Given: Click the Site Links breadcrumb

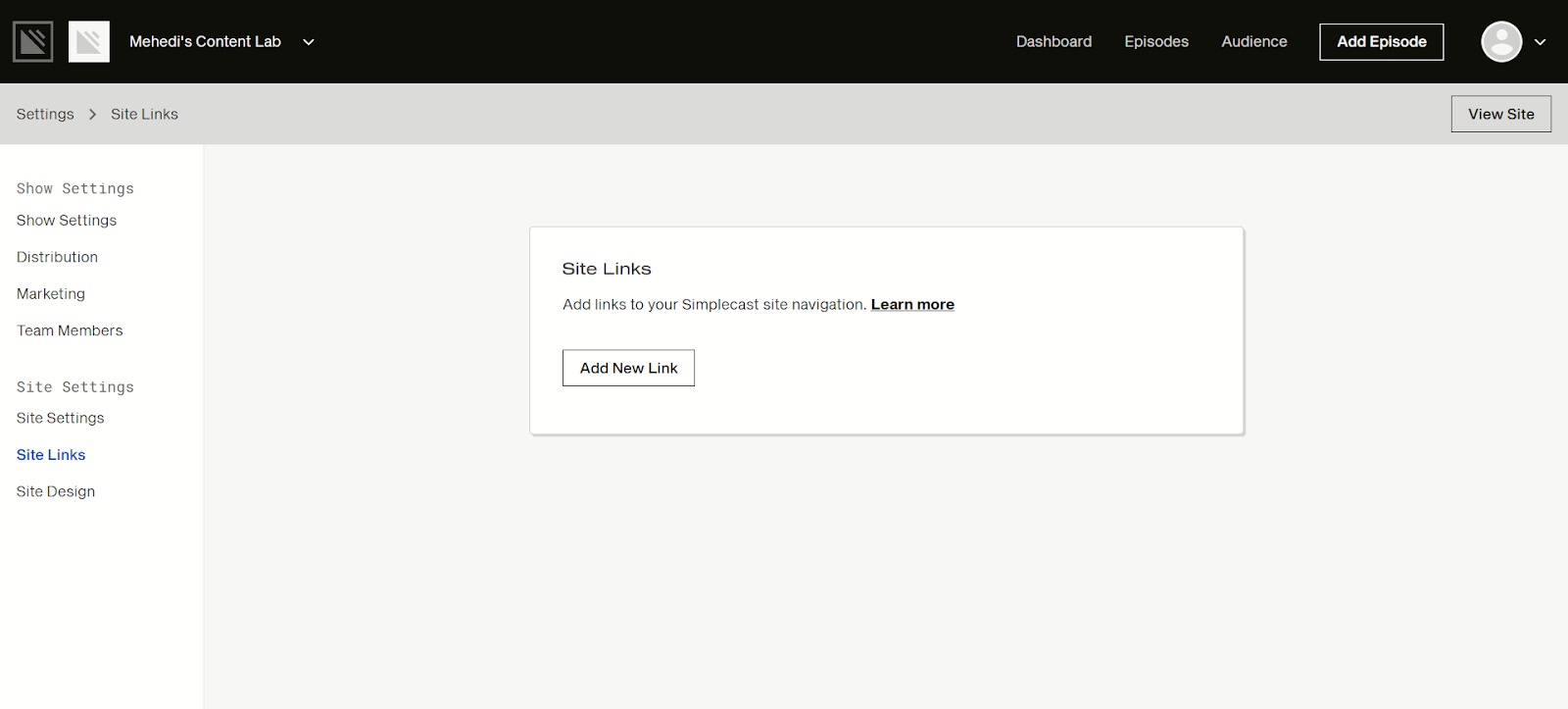Looking at the screenshot, I should click(144, 114).
